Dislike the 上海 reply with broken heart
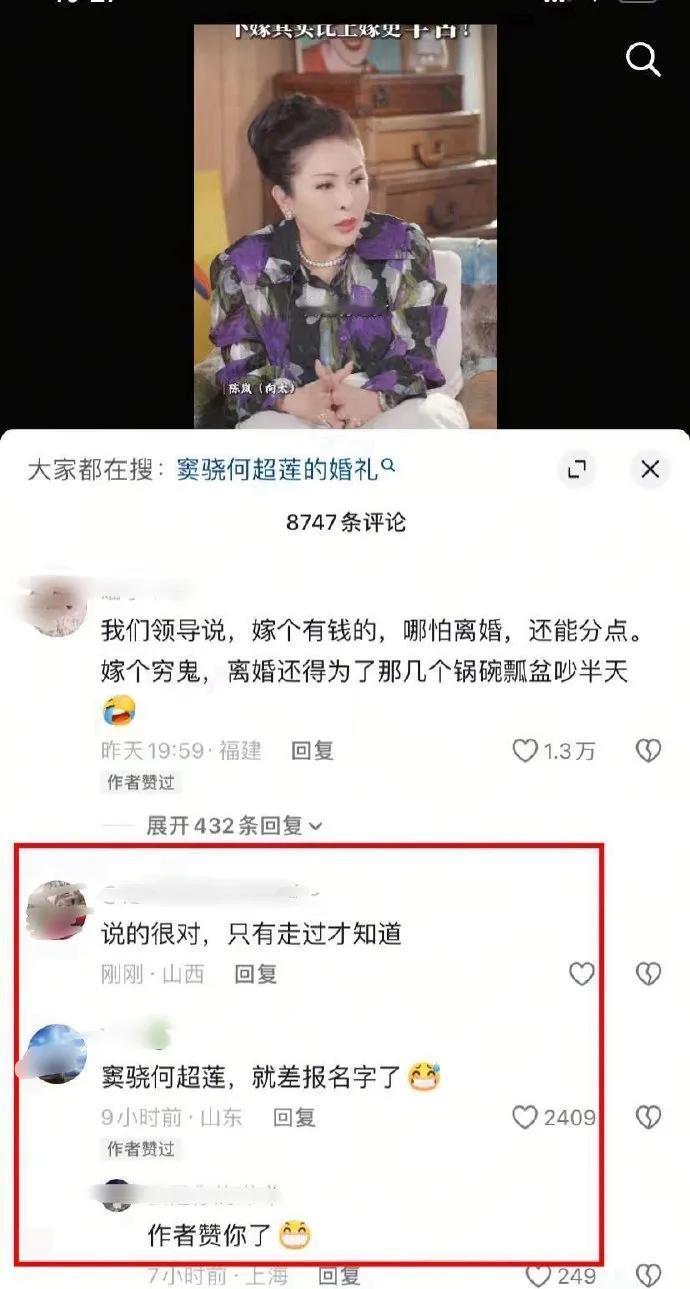 [649, 1275]
